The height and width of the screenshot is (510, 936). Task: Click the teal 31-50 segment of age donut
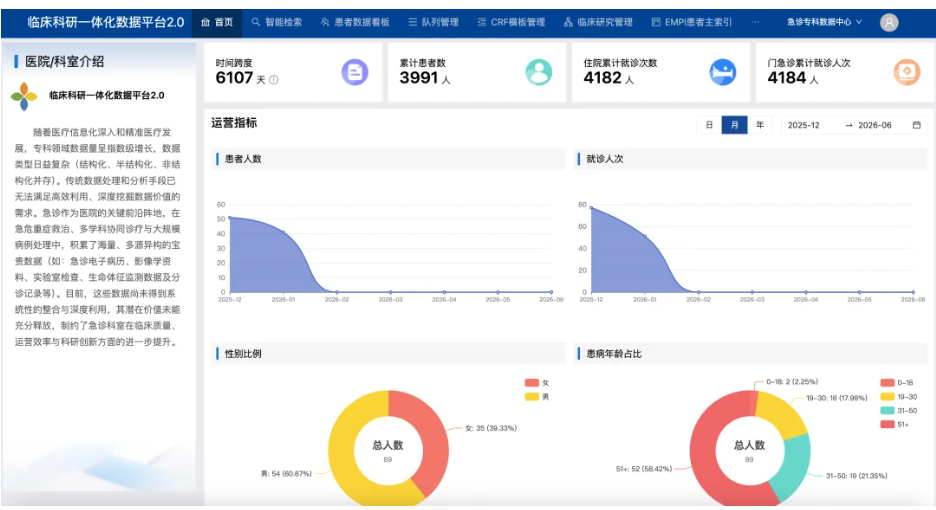(796, 466)
